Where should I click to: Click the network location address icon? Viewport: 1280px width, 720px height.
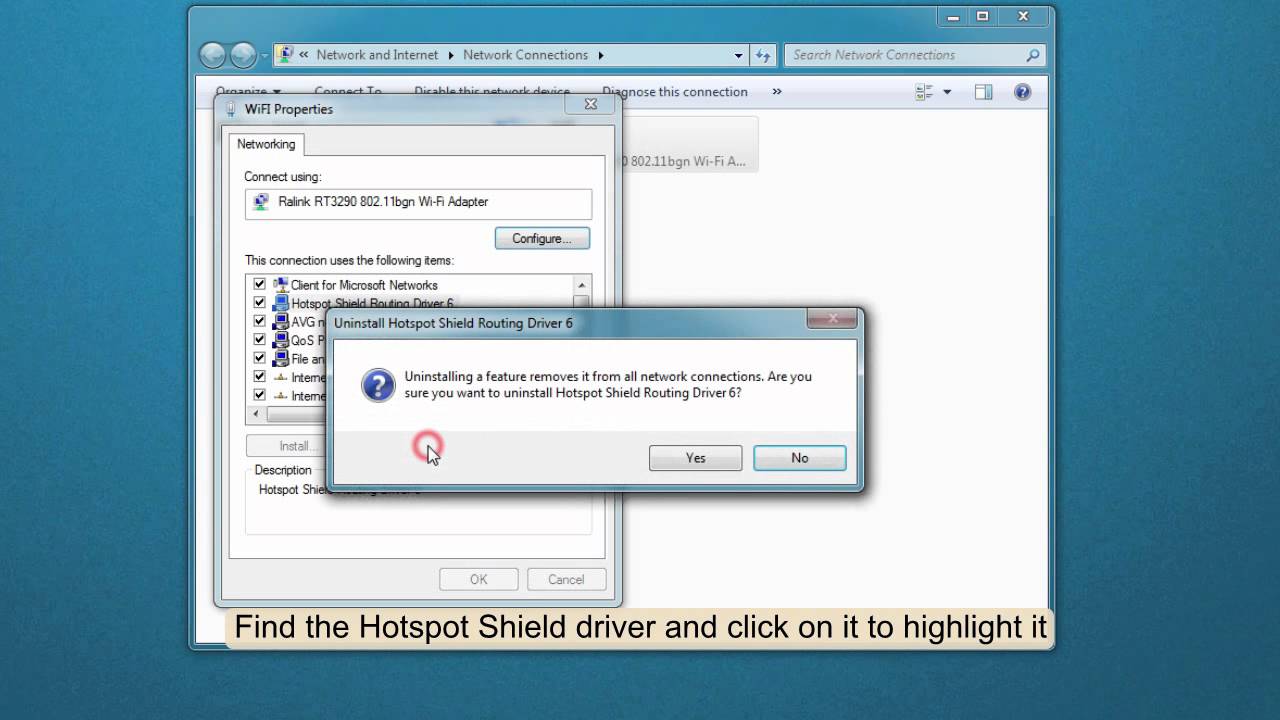285,55
